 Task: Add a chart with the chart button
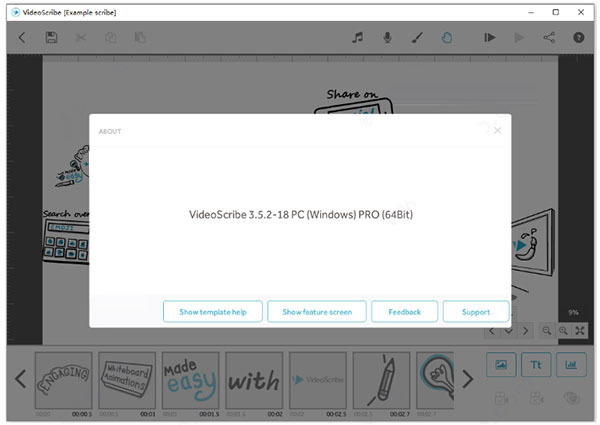[x=571, y=365]
